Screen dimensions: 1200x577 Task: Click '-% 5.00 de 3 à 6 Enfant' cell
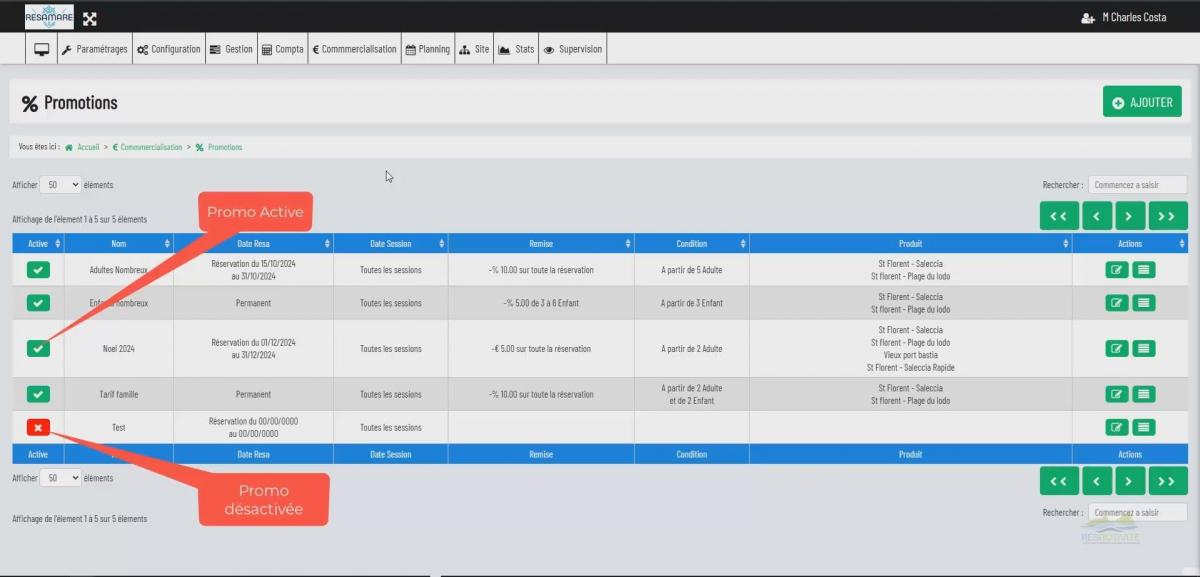(x=541, y=303)
